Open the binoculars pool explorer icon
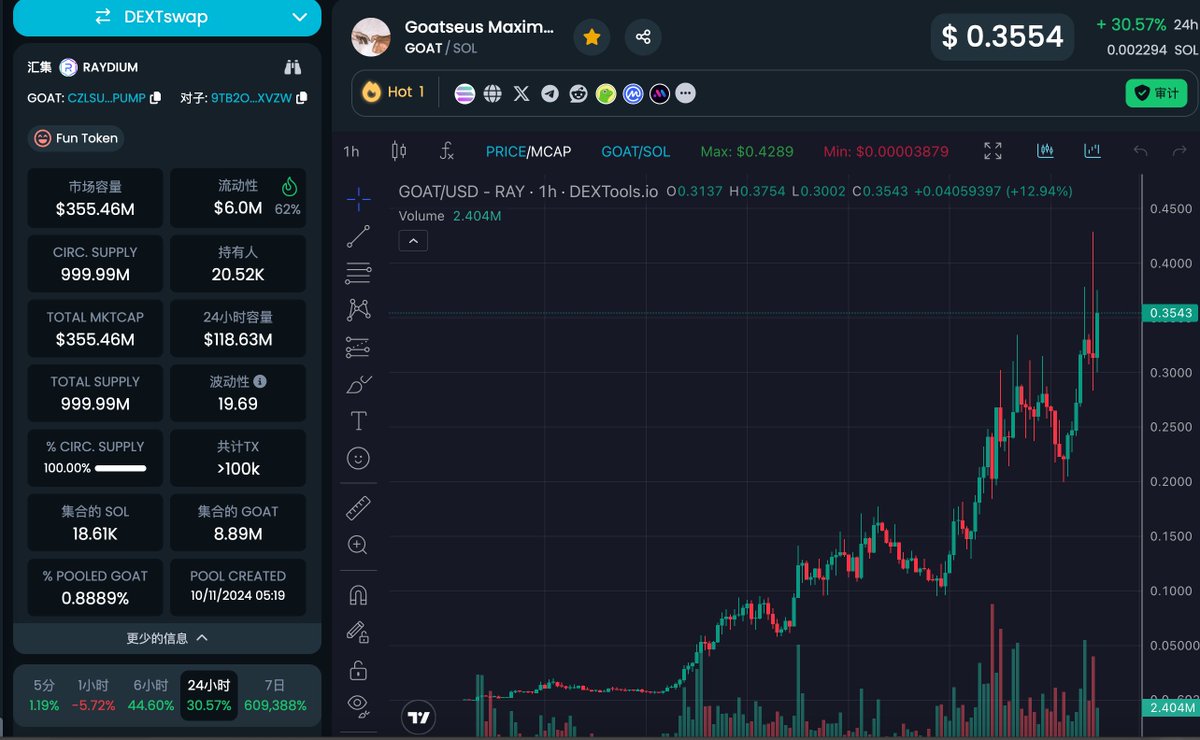 (x=293, y=67)
